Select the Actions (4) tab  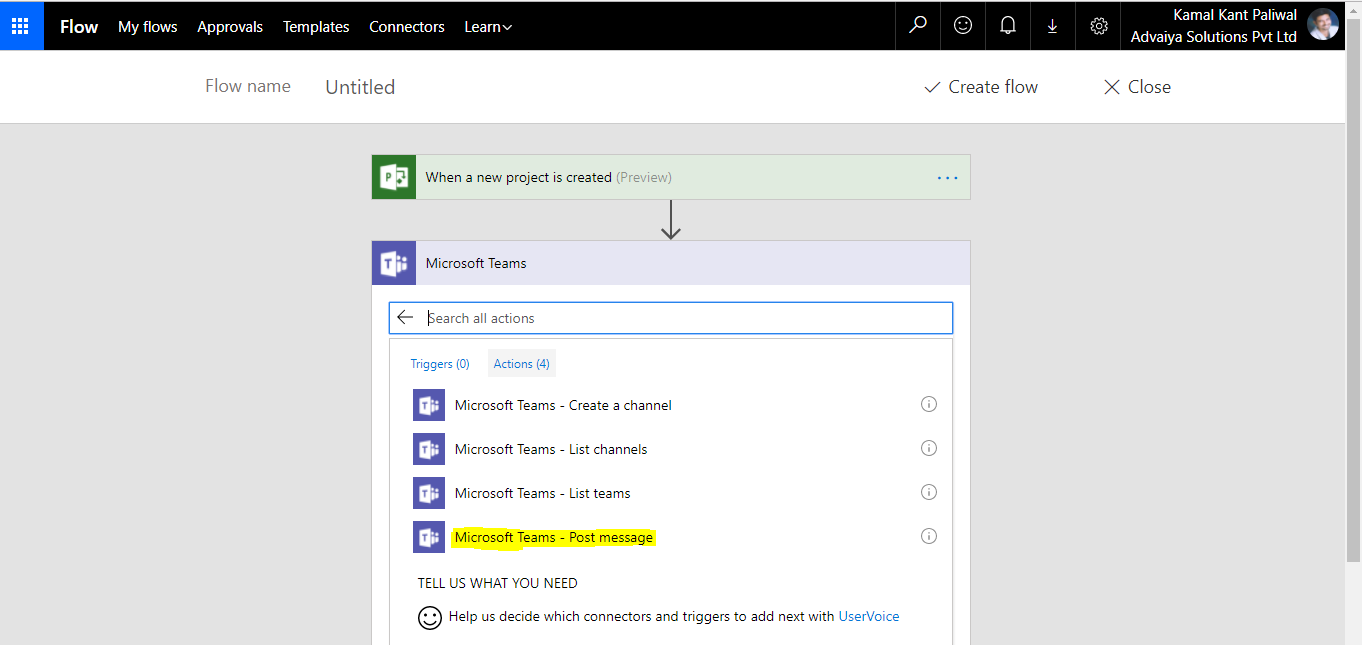[522, 364]
